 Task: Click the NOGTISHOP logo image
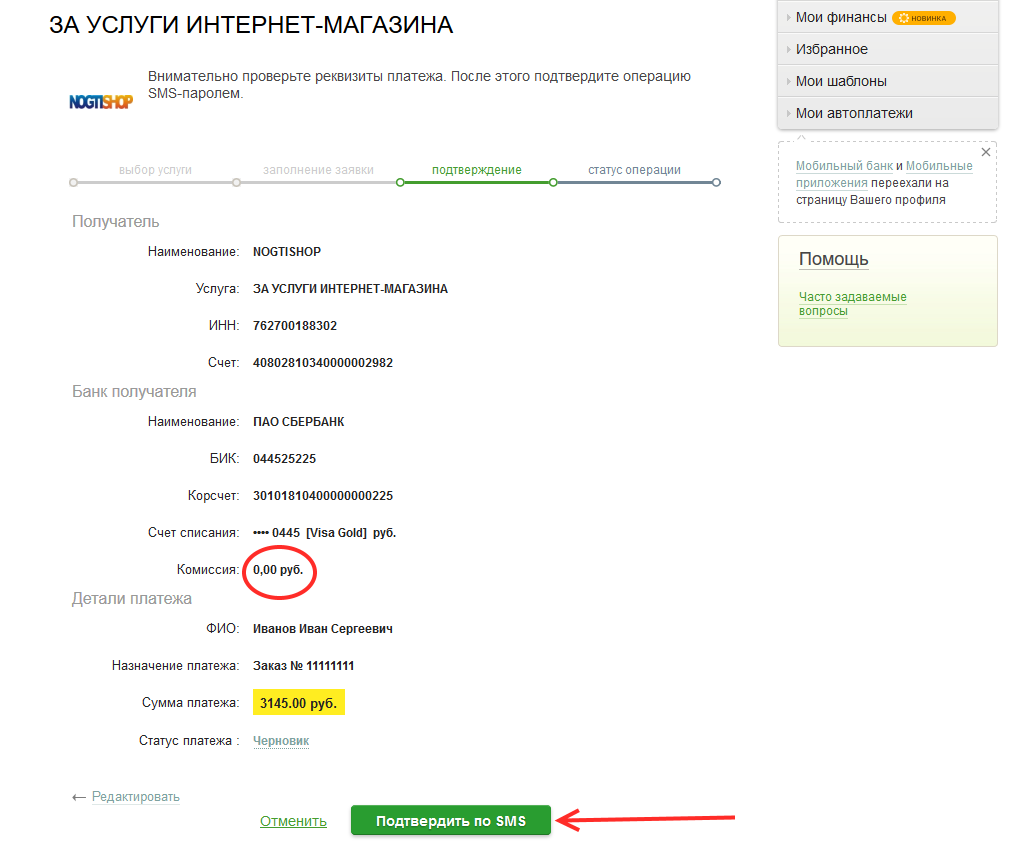pos(101,101)
